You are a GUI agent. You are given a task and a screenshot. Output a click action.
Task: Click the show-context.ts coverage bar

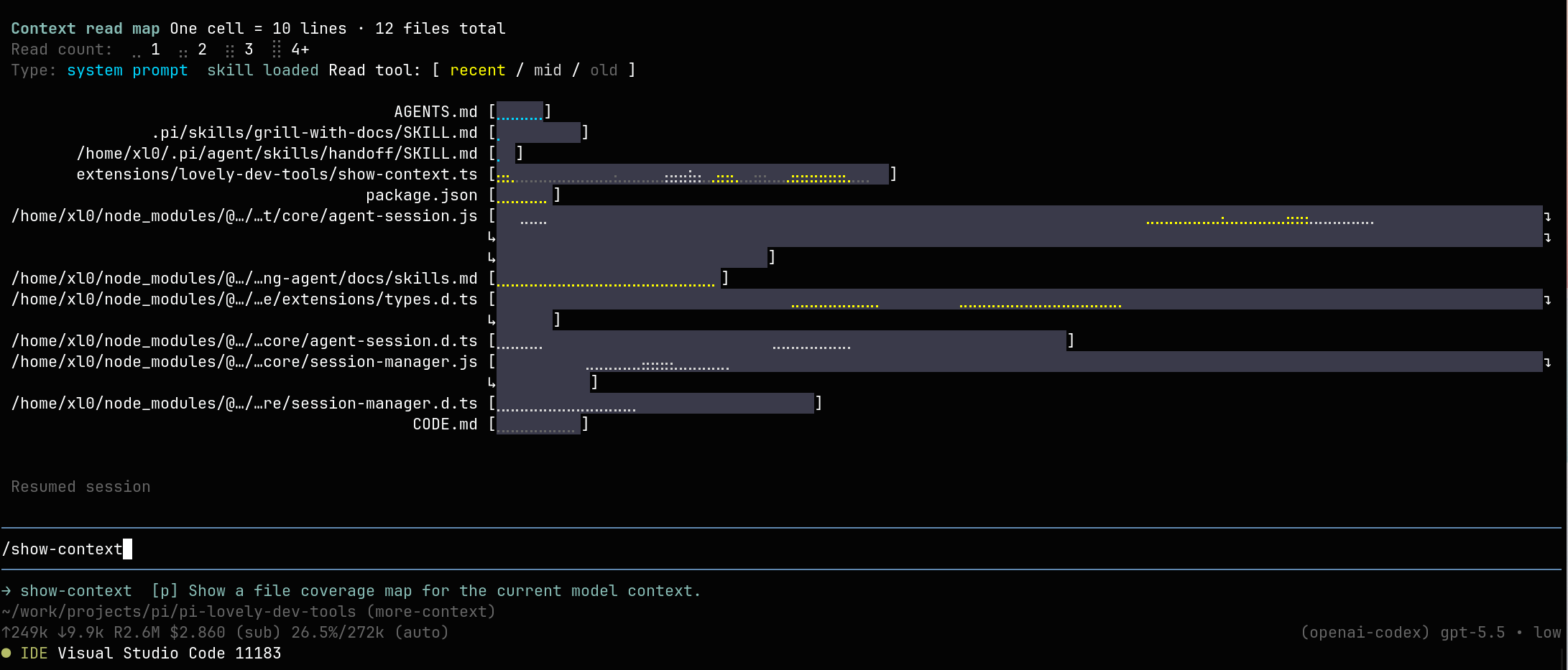[x=693, y=175]
